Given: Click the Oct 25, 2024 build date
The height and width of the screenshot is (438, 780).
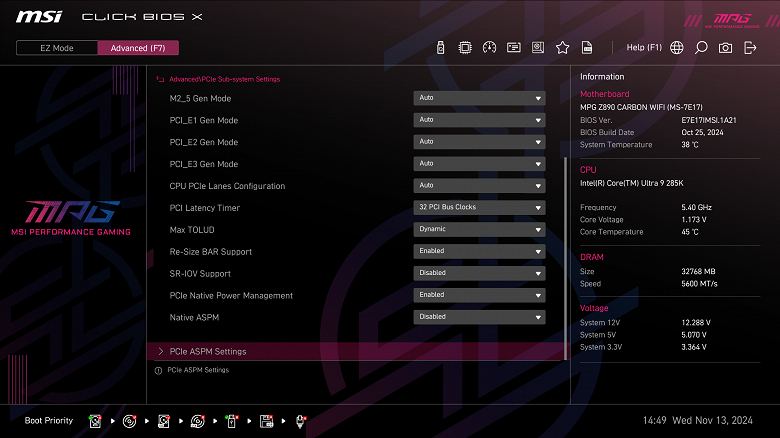Looking at the screenshot, I should (702, 132).
